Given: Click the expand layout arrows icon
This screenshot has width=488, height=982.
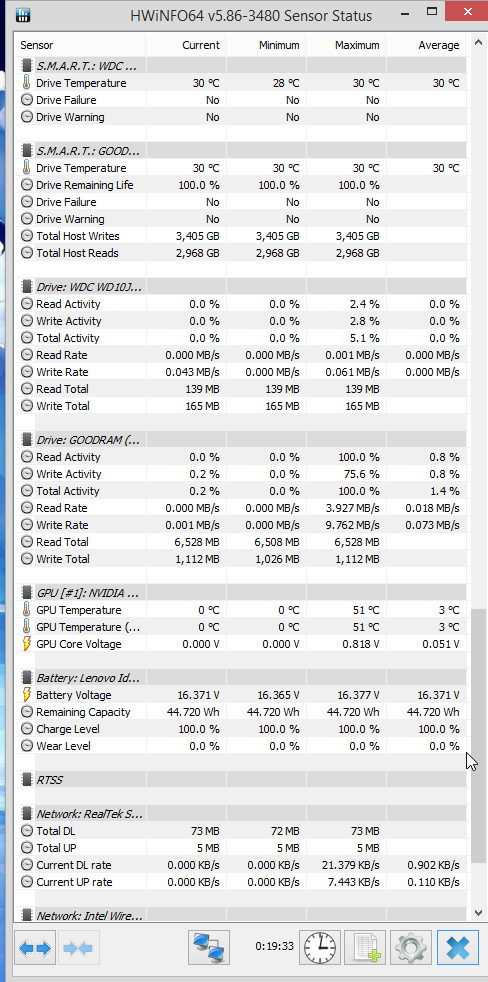Looking at the screenshot, I should (x=35, y=948).
